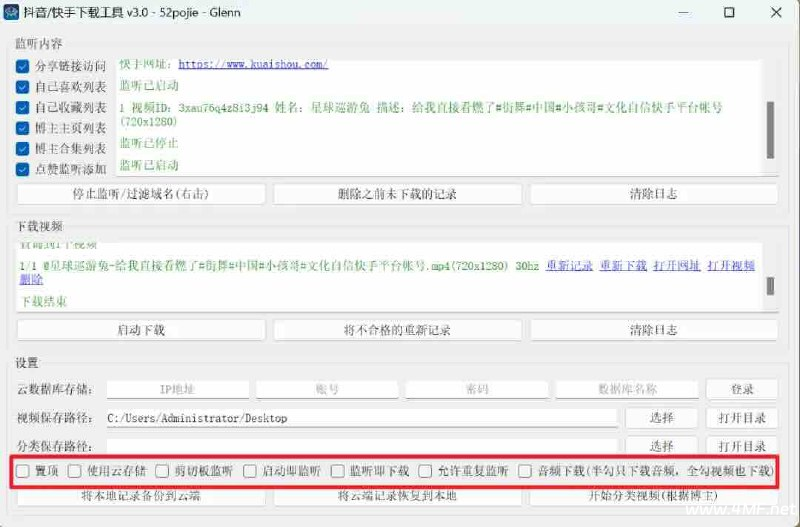This screenshot has height=527, width=800.
Task: Enable 允许重复监听 checkbox
Action: click(x=426, y=471)
